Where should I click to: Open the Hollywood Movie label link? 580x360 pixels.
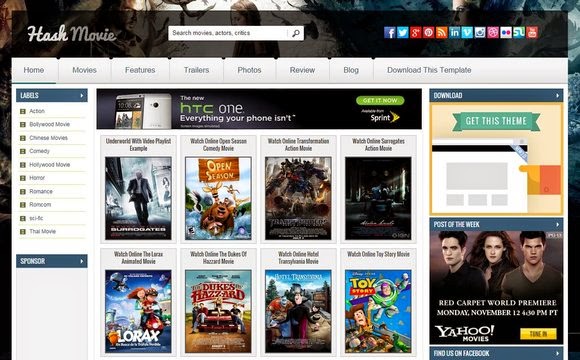click(50, 165)
